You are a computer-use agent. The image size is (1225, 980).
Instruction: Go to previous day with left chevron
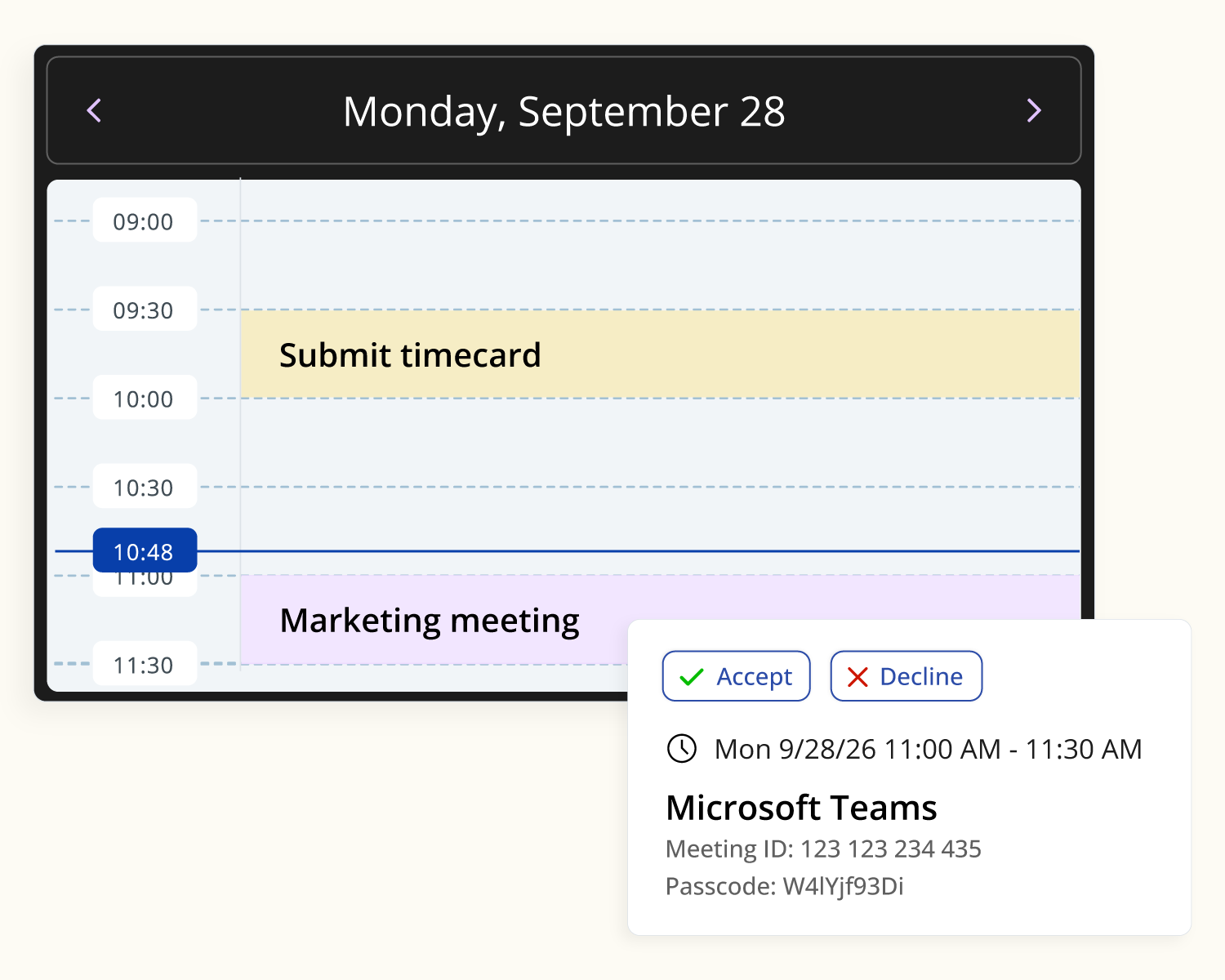[x=95, y=110]
